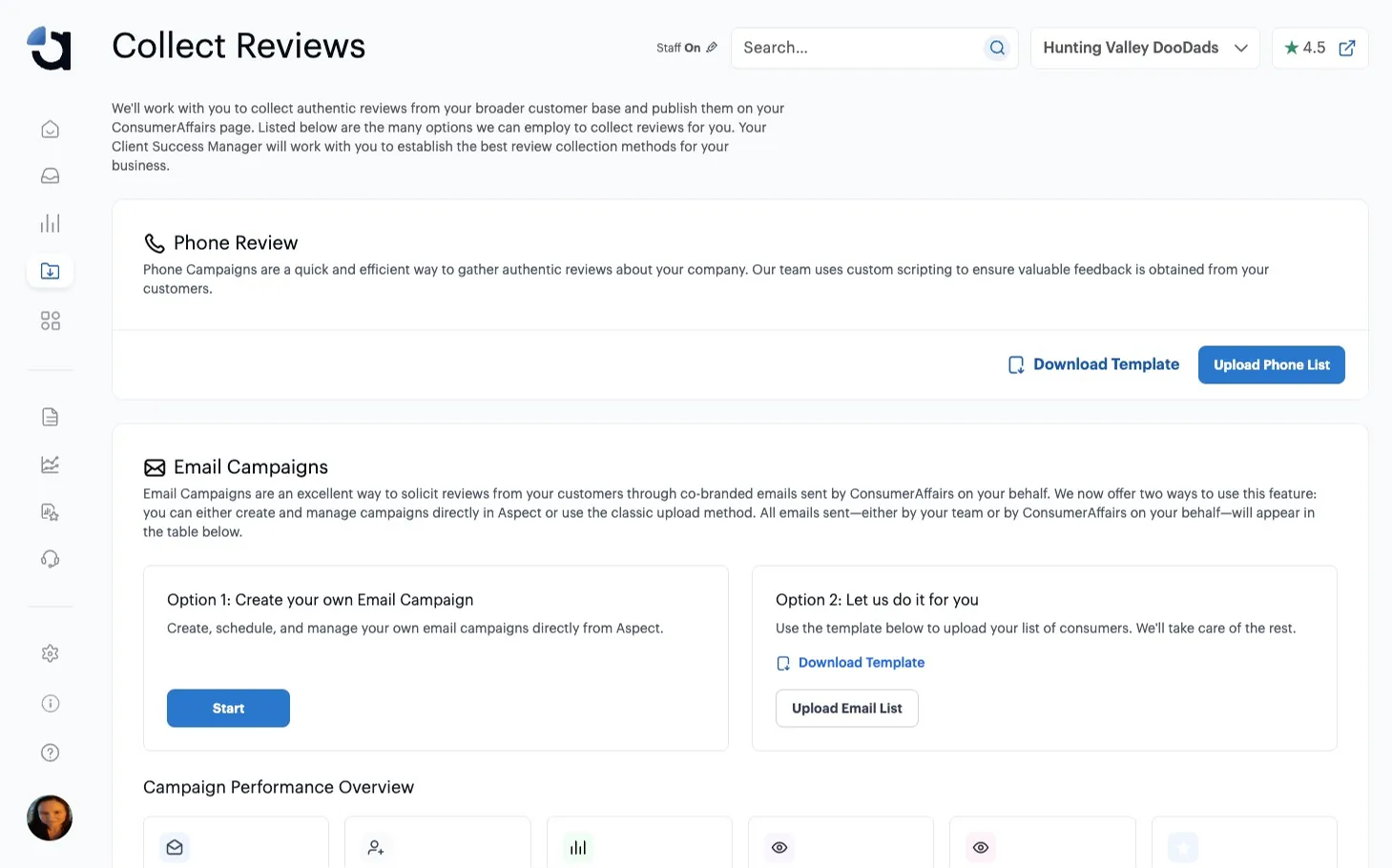Click the pencil icon next to Staff On

point(712,48)
